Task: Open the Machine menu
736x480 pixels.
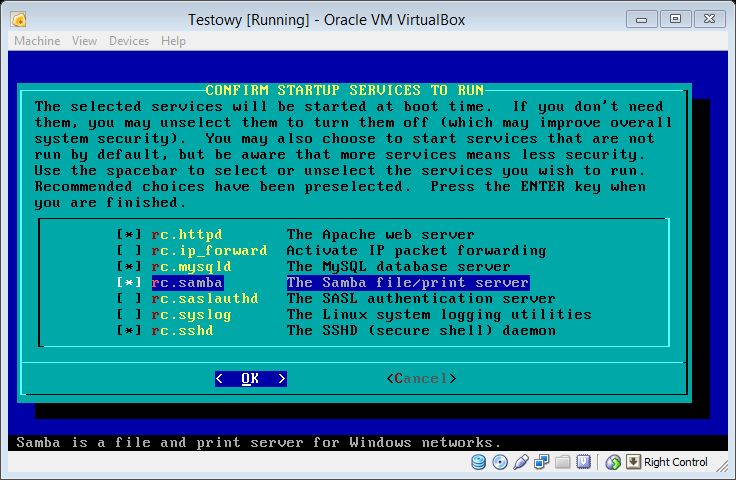Action: (x=37, y=41)
